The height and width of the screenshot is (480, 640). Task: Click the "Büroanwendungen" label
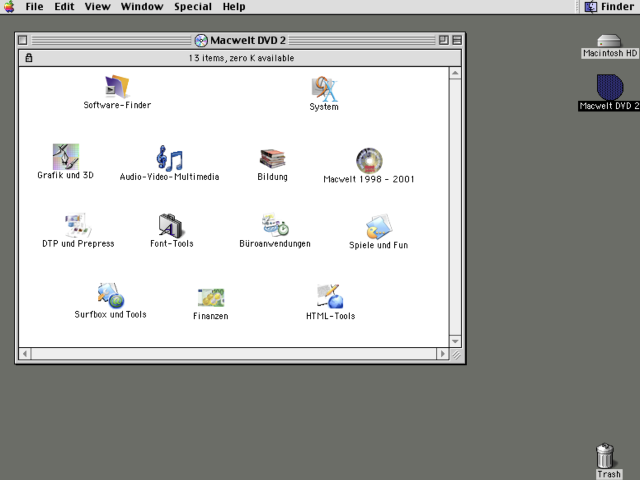tap(275, 244)
